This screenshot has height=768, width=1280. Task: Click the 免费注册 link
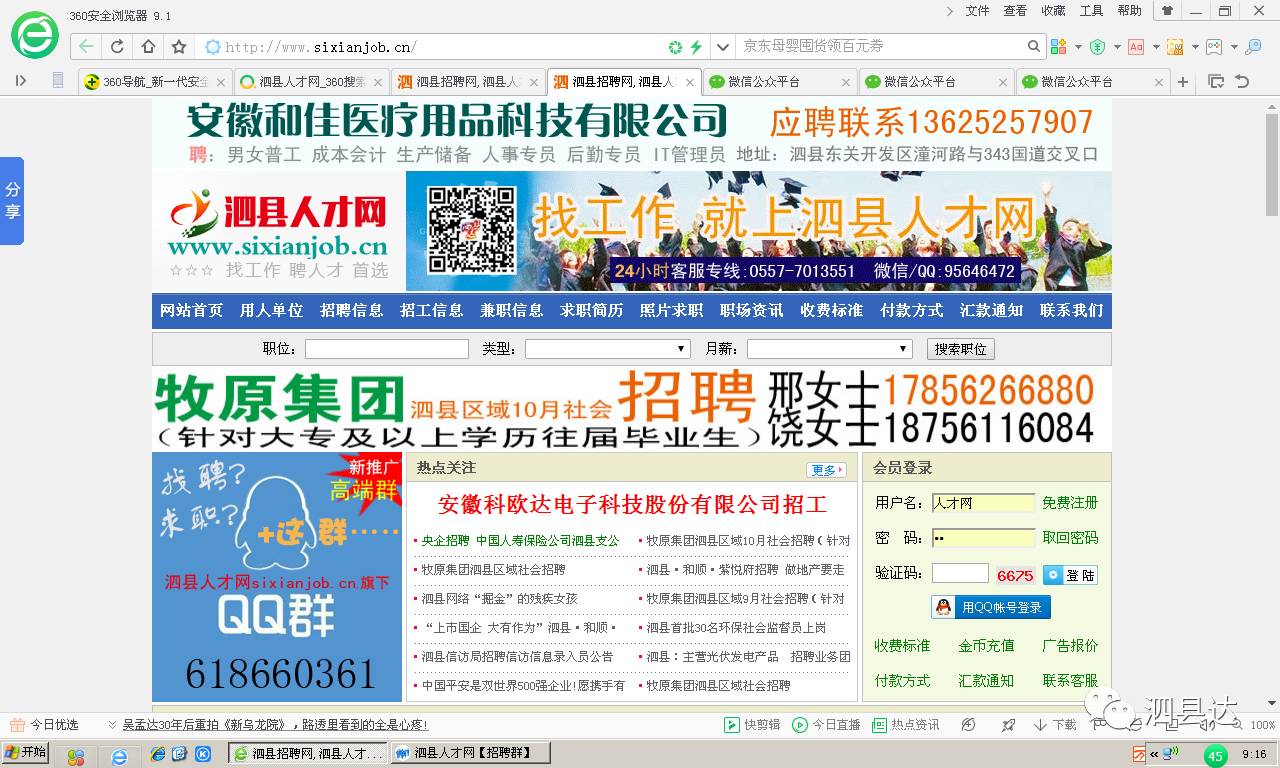[1070, 503]
